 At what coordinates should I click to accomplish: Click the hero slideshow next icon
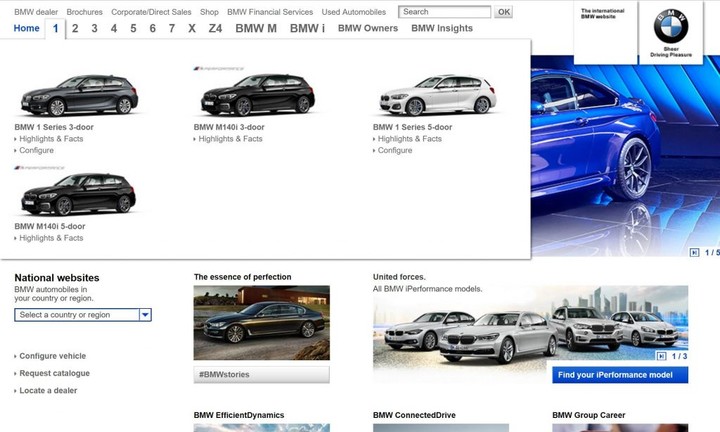(694, 252)
